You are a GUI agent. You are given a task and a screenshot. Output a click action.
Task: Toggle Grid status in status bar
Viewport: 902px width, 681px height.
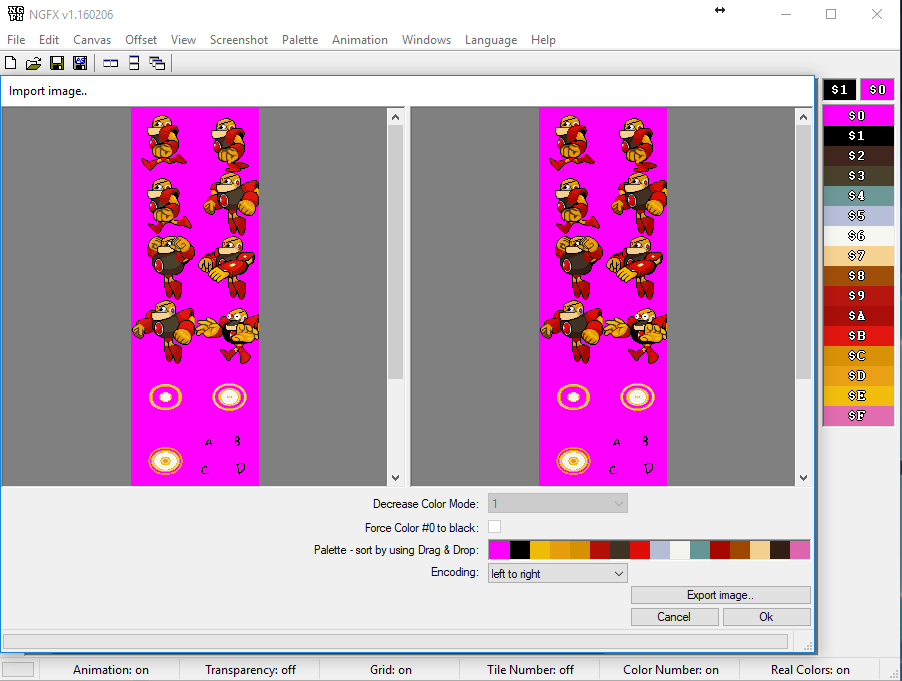click(390, 670)
